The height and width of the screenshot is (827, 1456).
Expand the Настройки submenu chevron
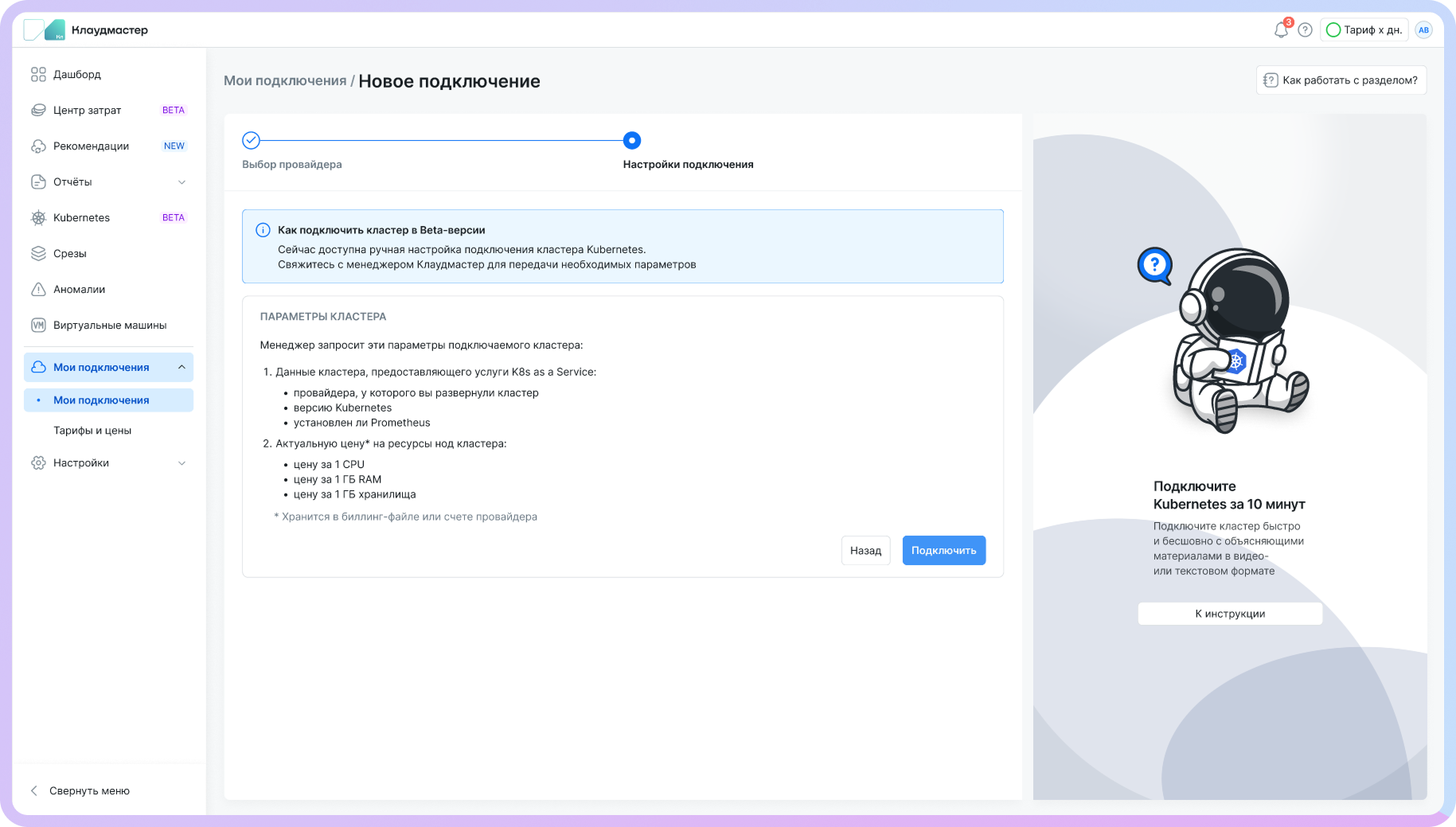(x=182, y=463)
